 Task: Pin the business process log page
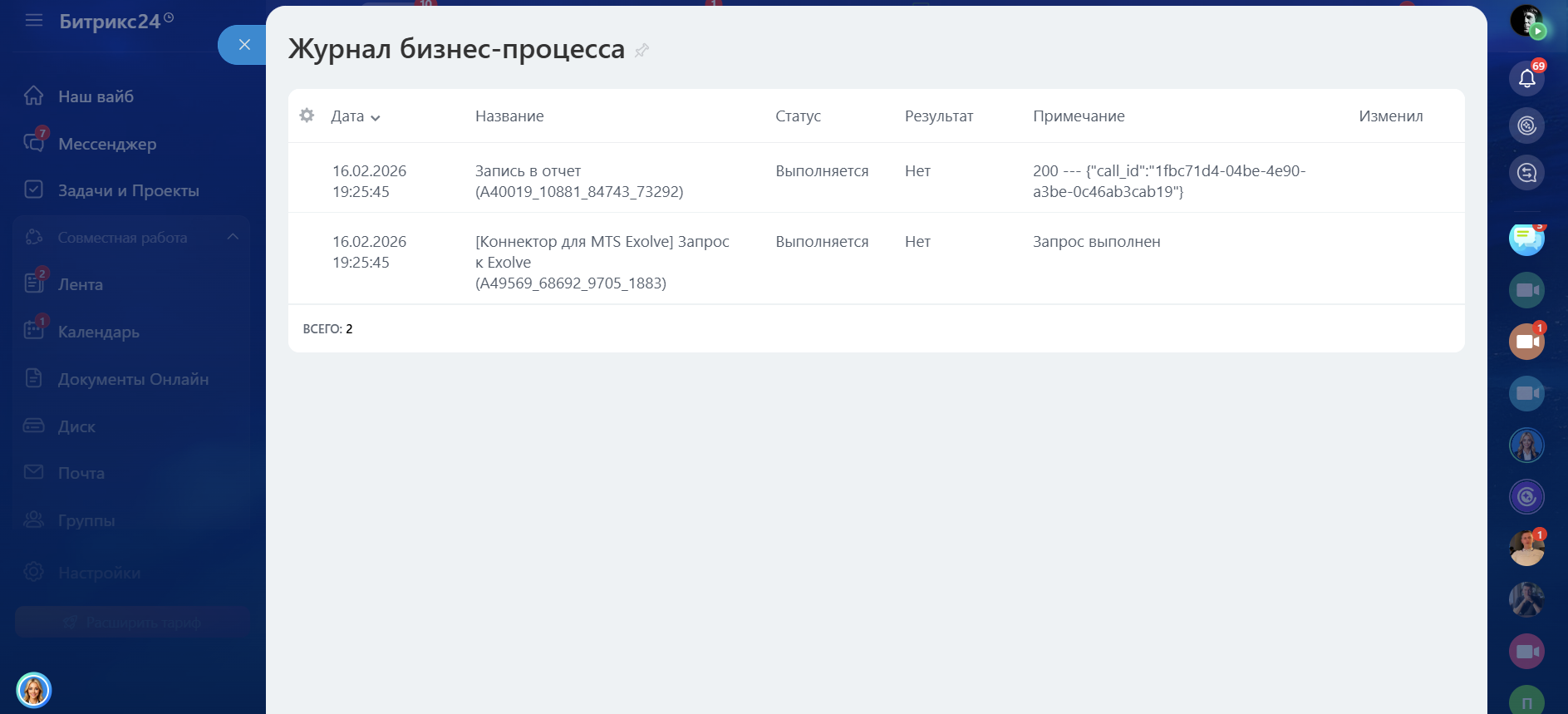[641, 51]
